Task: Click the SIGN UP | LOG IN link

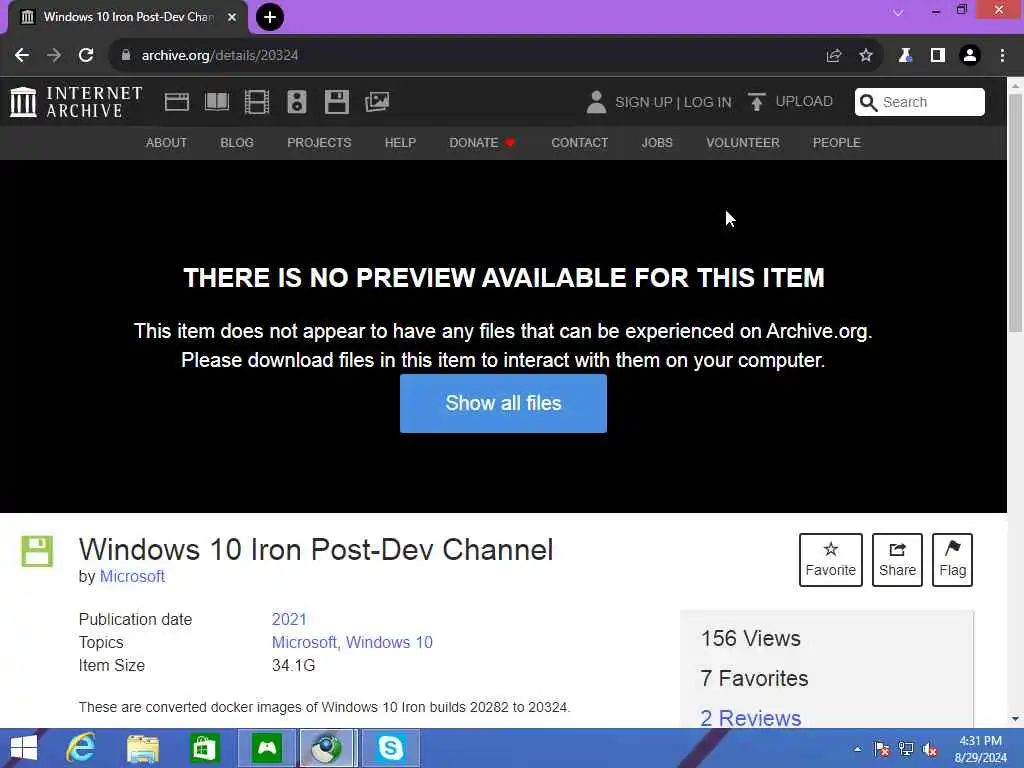Action: [x=673, y=103]
